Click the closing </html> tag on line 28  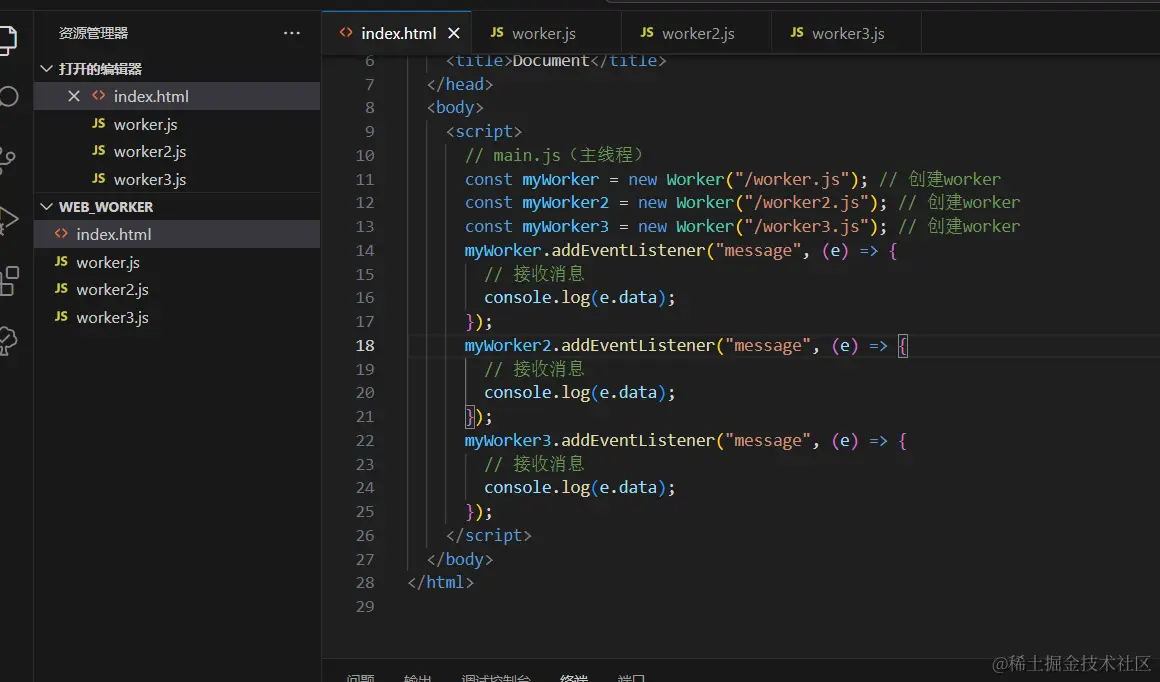pos(440,583)
